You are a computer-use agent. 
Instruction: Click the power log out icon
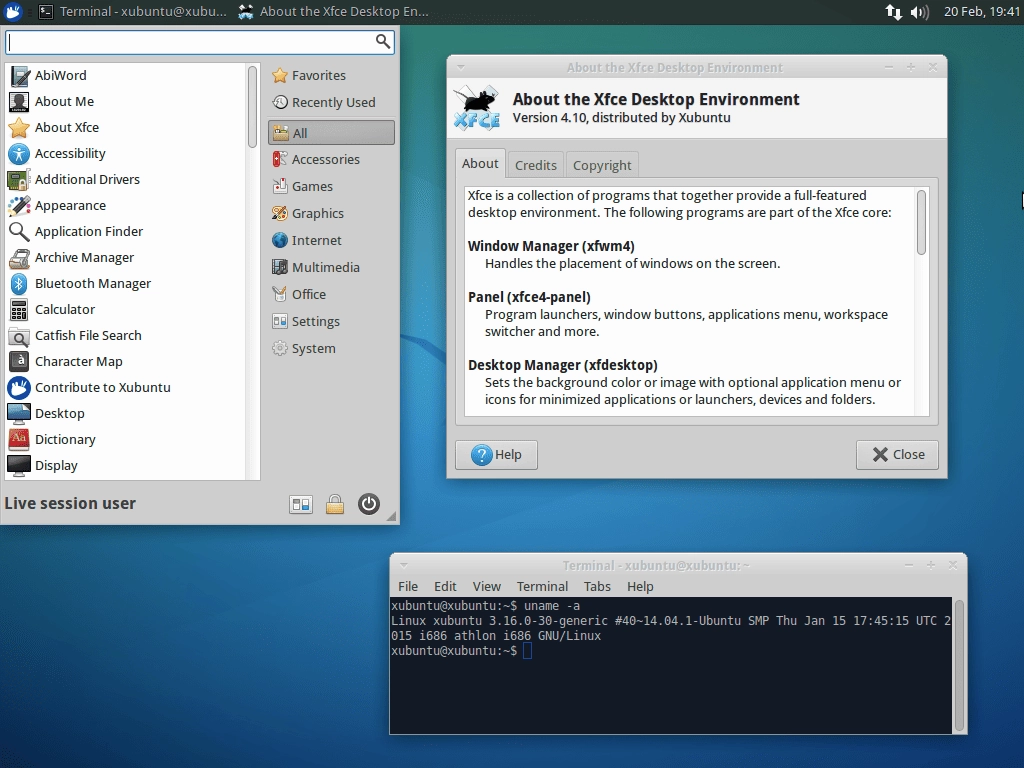(369, 504)
